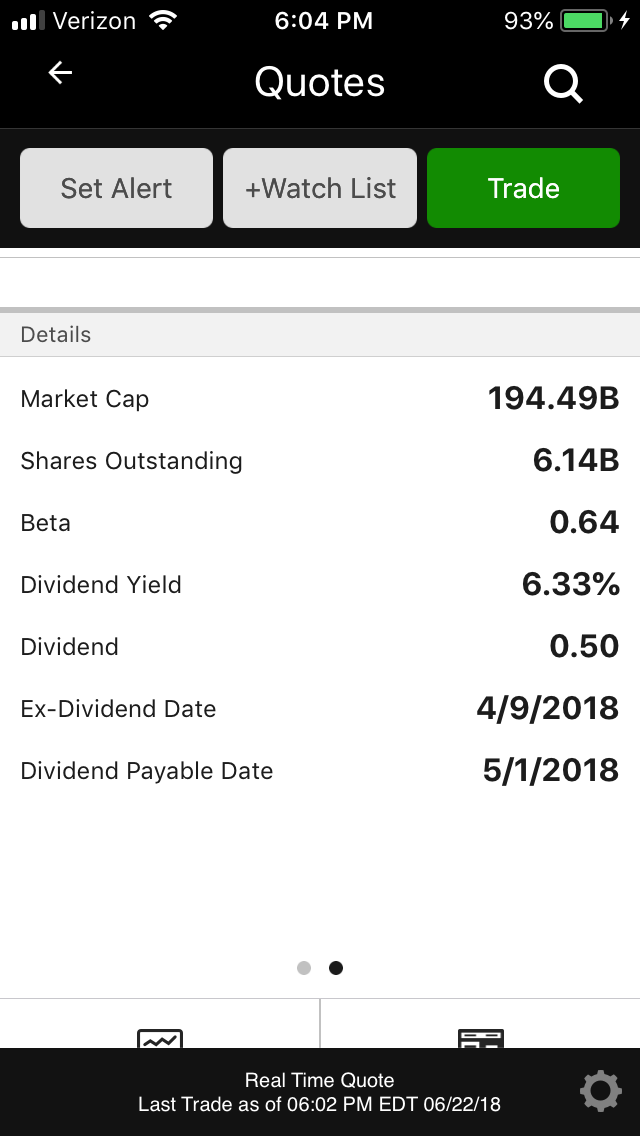Tap the Real Time Quote status text
Viewport: 640px width, 1136px height.
click(x=320, y=1080)
